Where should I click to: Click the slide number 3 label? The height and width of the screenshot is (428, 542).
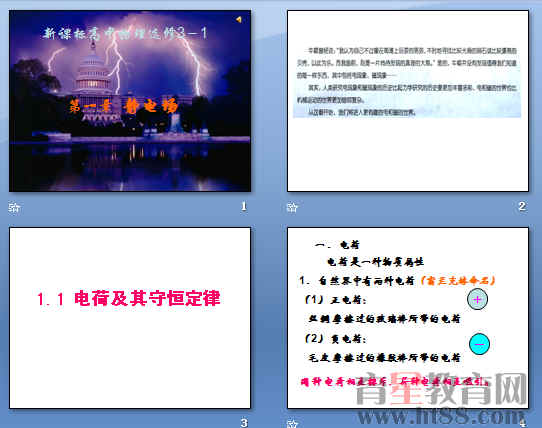tap(244, 423)
